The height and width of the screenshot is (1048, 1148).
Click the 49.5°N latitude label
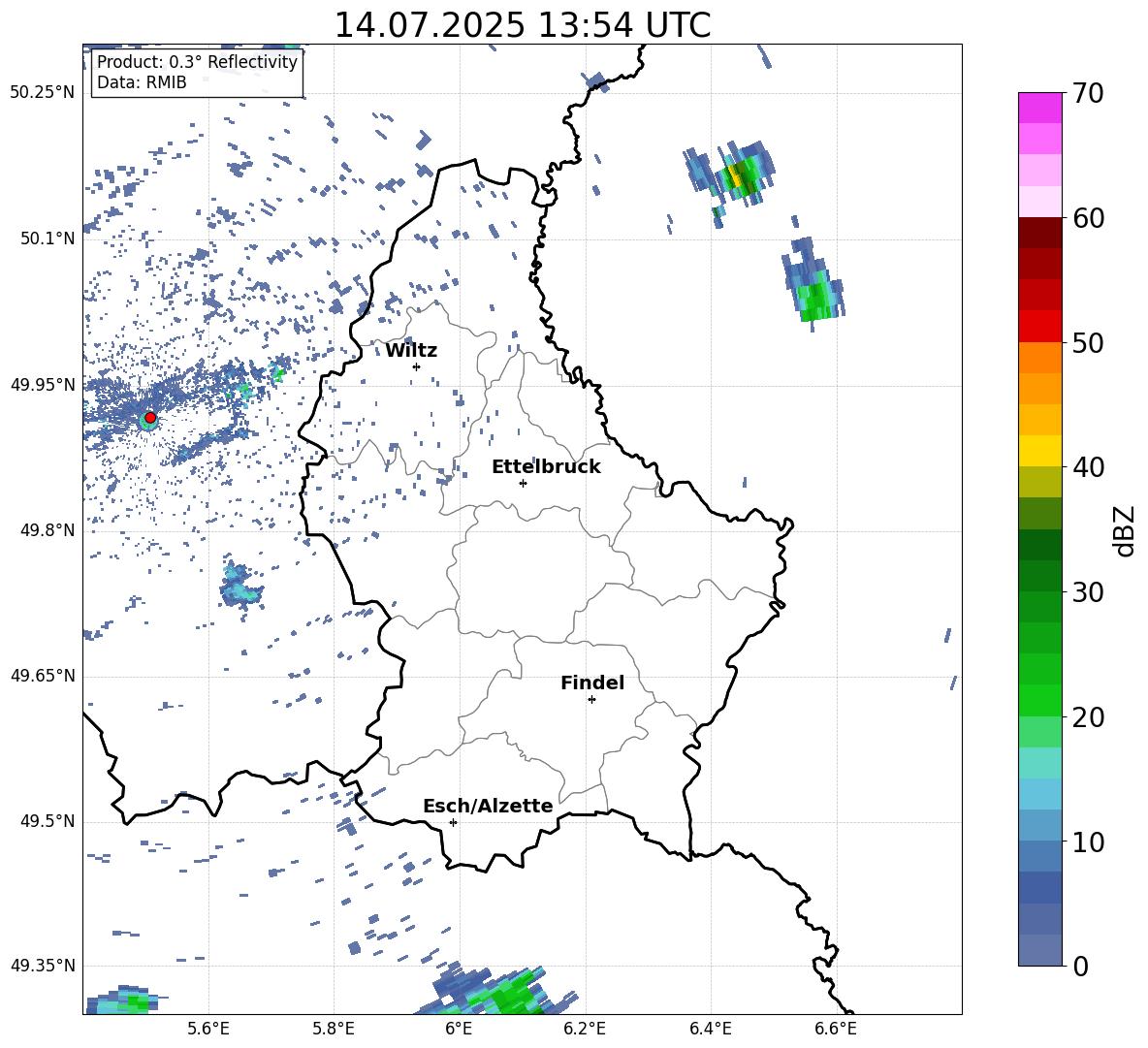point(47,821)
